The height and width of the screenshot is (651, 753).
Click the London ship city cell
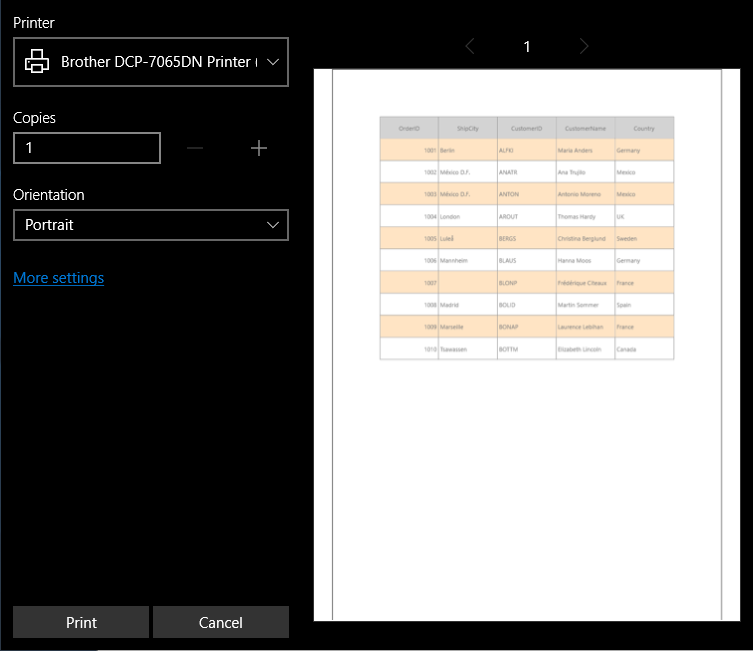468,217
